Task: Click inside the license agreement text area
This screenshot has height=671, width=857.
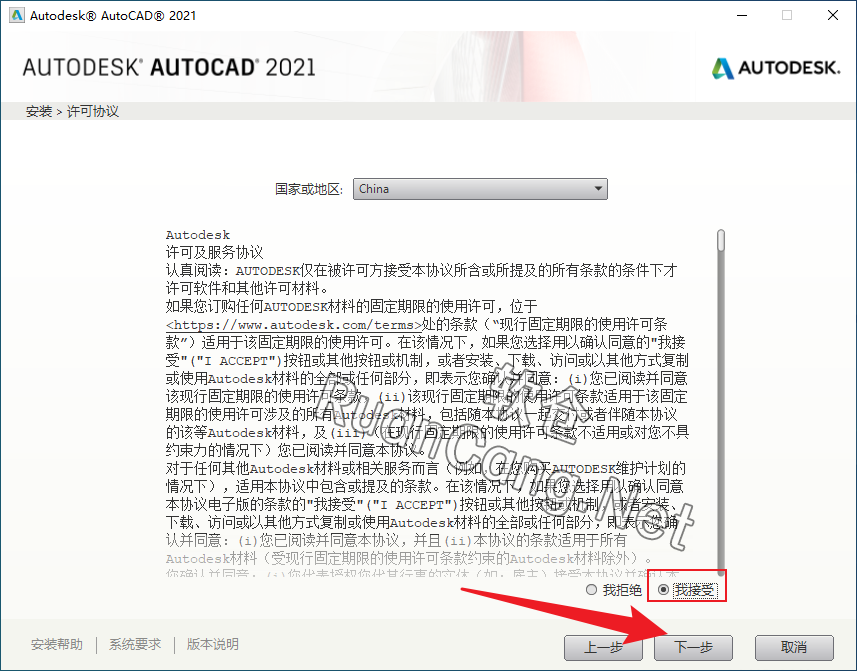Action: [430, 400]
